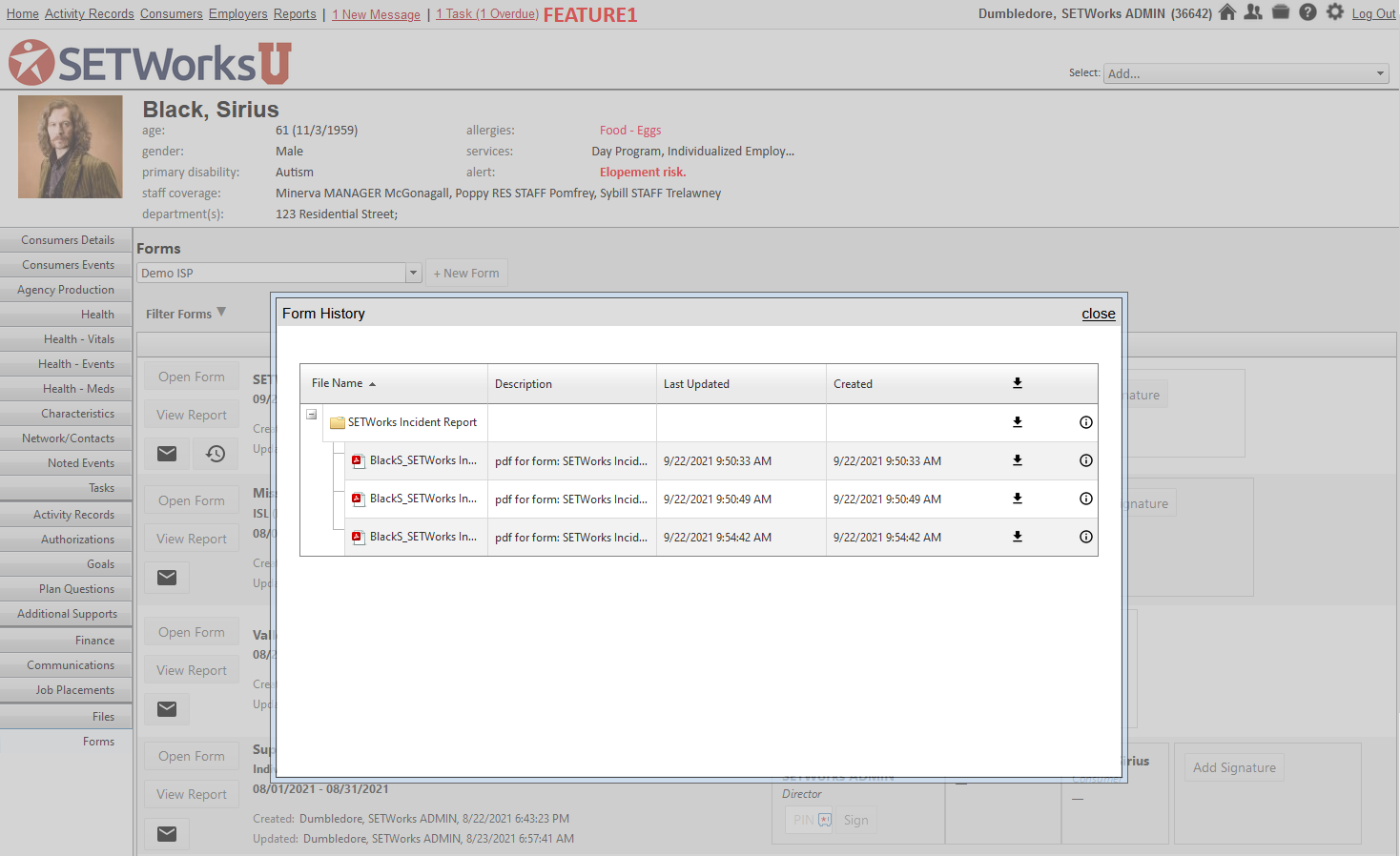Open Employers top menu
Viewport: 1400px width, 856px height.
point(238,14)
